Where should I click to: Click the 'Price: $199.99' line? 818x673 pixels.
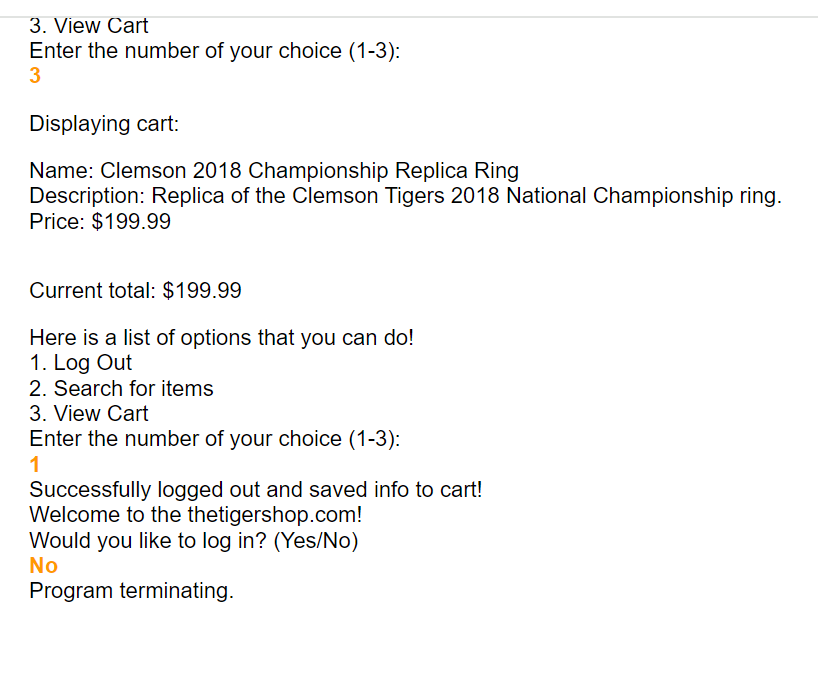[100, 221]
